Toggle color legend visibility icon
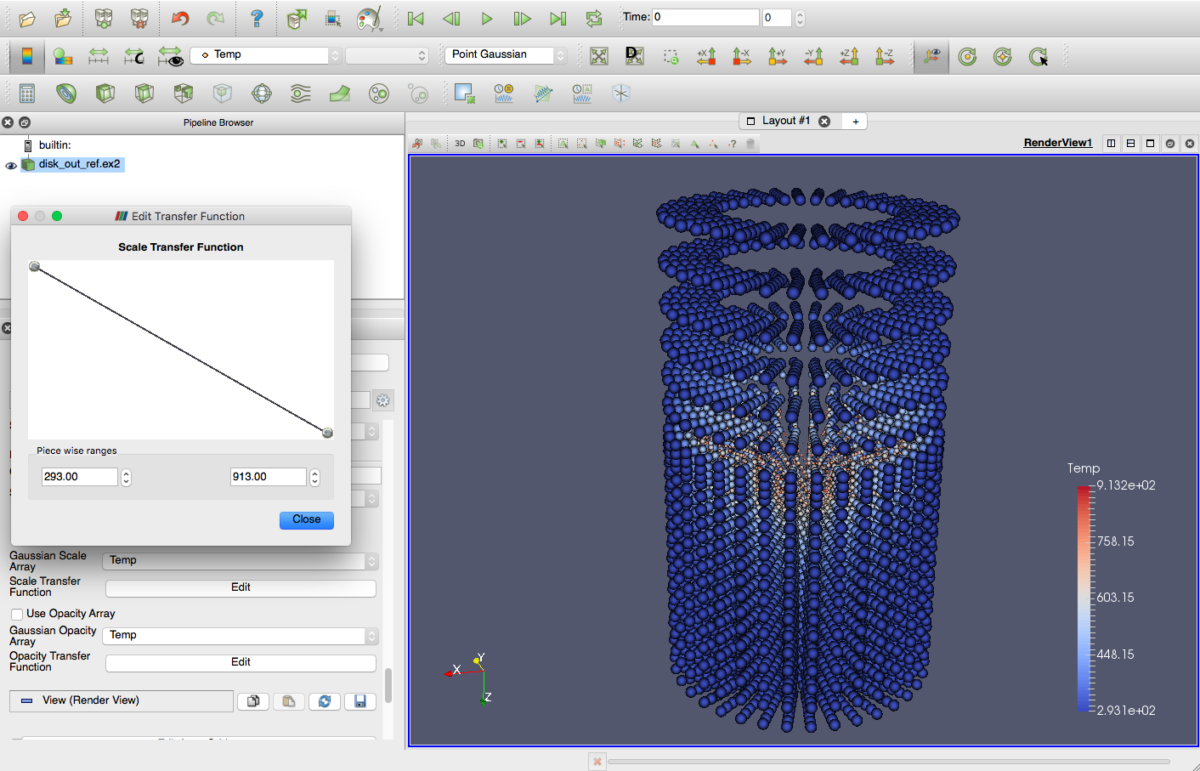Viewport: 1200px width, 771px height. (27, 56)
